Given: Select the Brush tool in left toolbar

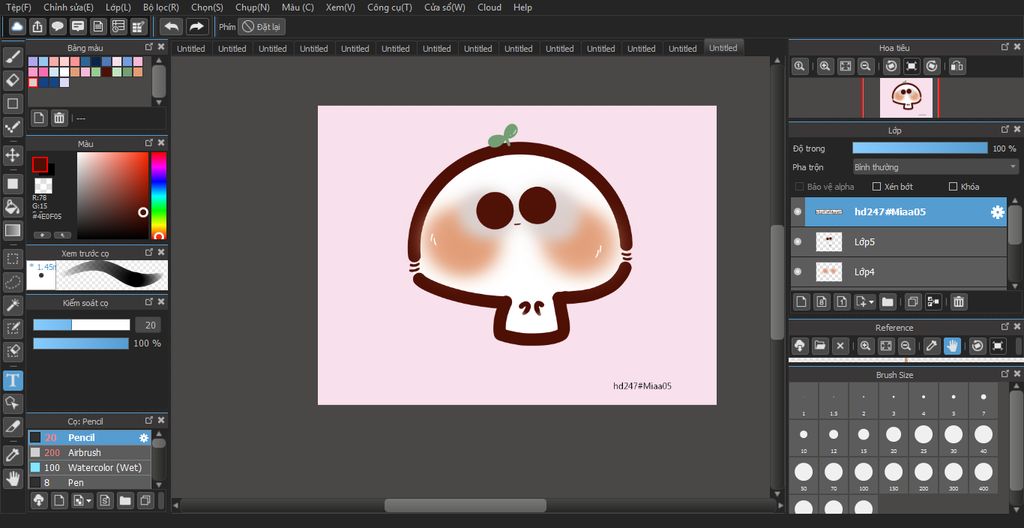Looking at the screenshot, I should 12,58.
